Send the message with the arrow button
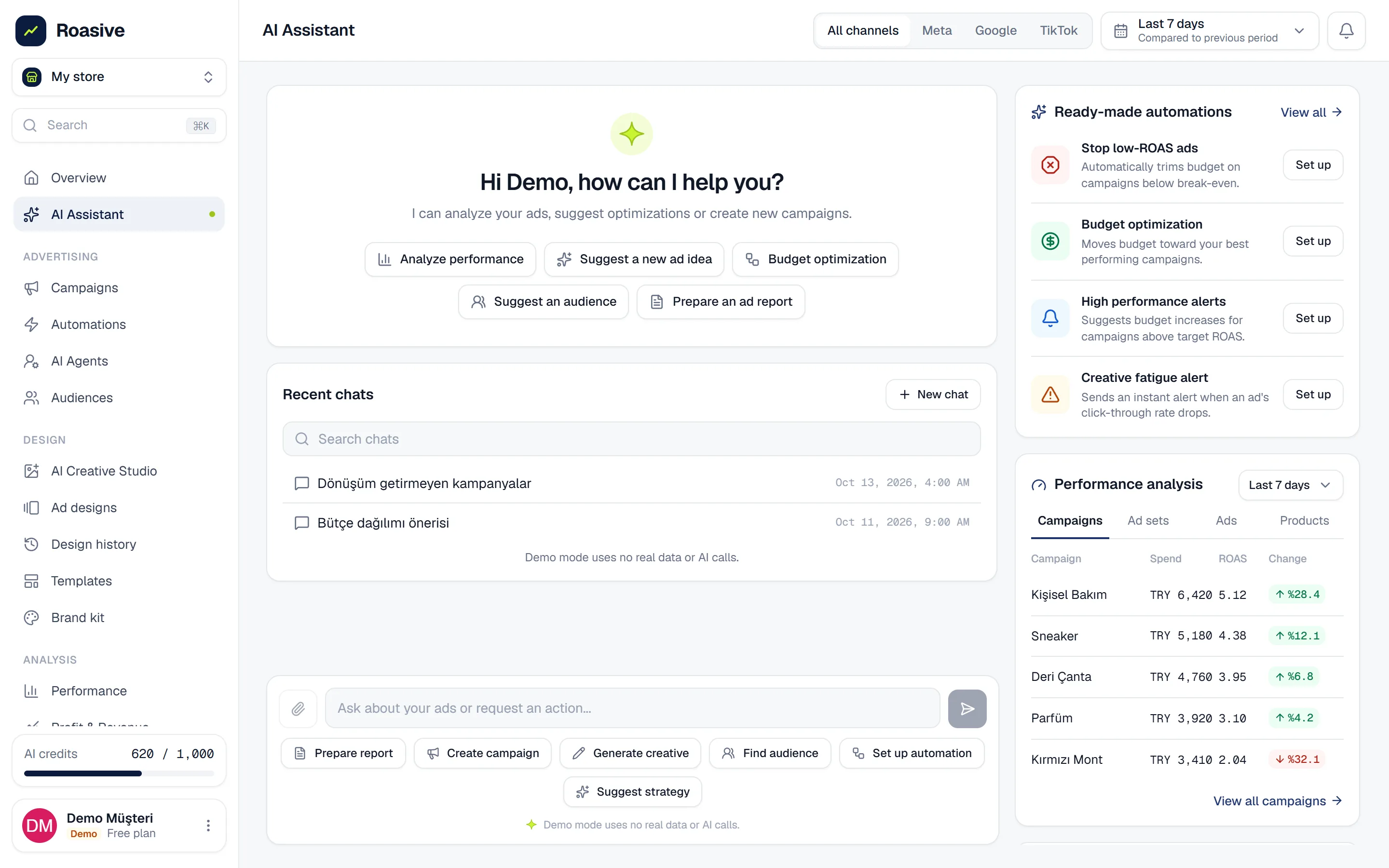The height and width of the screenshot is (868, 1389). (x=967, y=708)
